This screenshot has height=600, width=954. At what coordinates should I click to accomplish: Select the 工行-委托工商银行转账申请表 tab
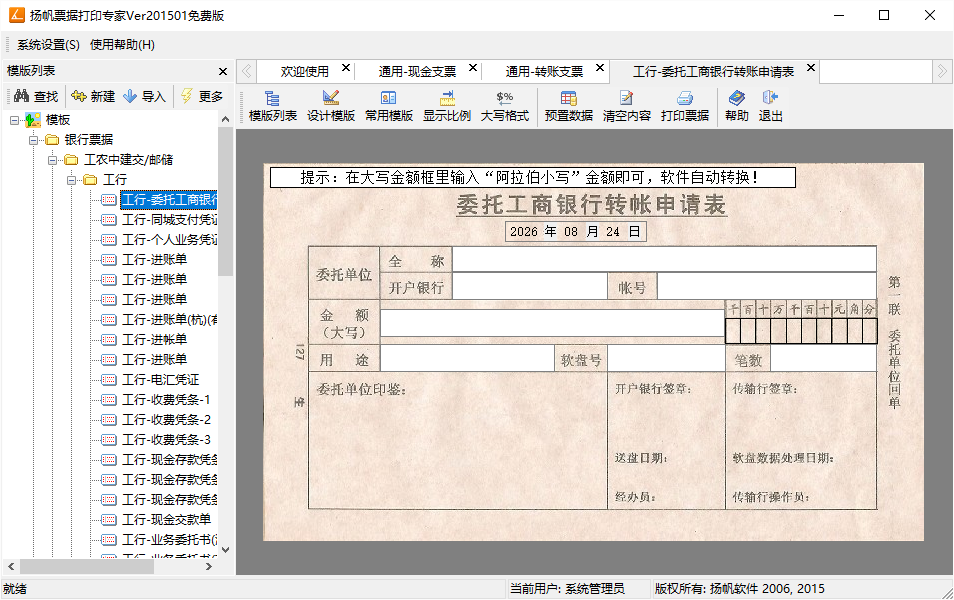click(x=713, y=72)
